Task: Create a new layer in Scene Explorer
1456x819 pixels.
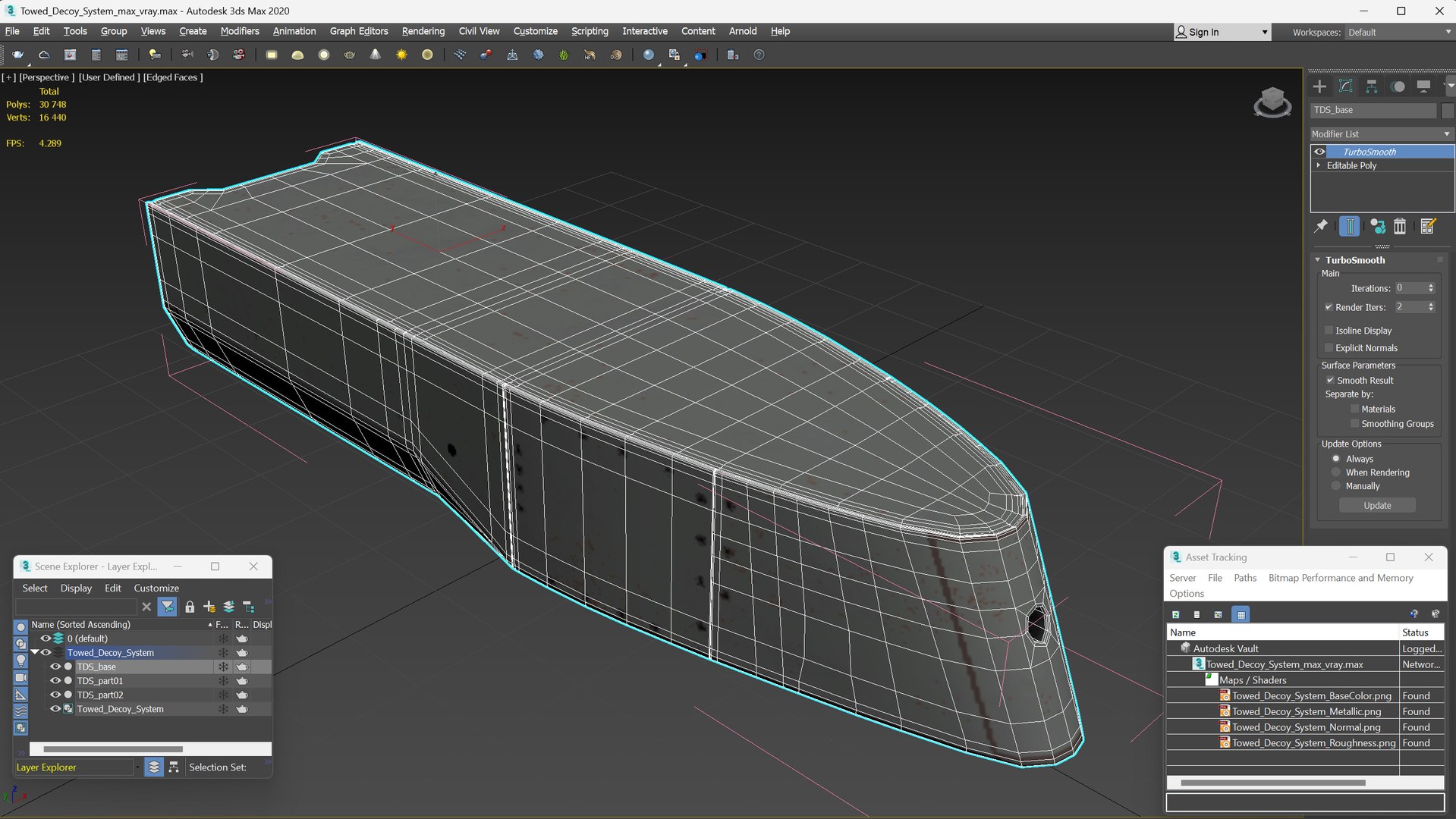Action: [x=209, y=607]
